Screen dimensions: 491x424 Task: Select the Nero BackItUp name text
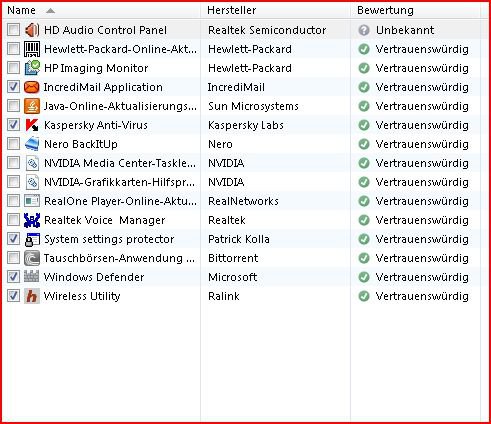[x=81, y=144]
